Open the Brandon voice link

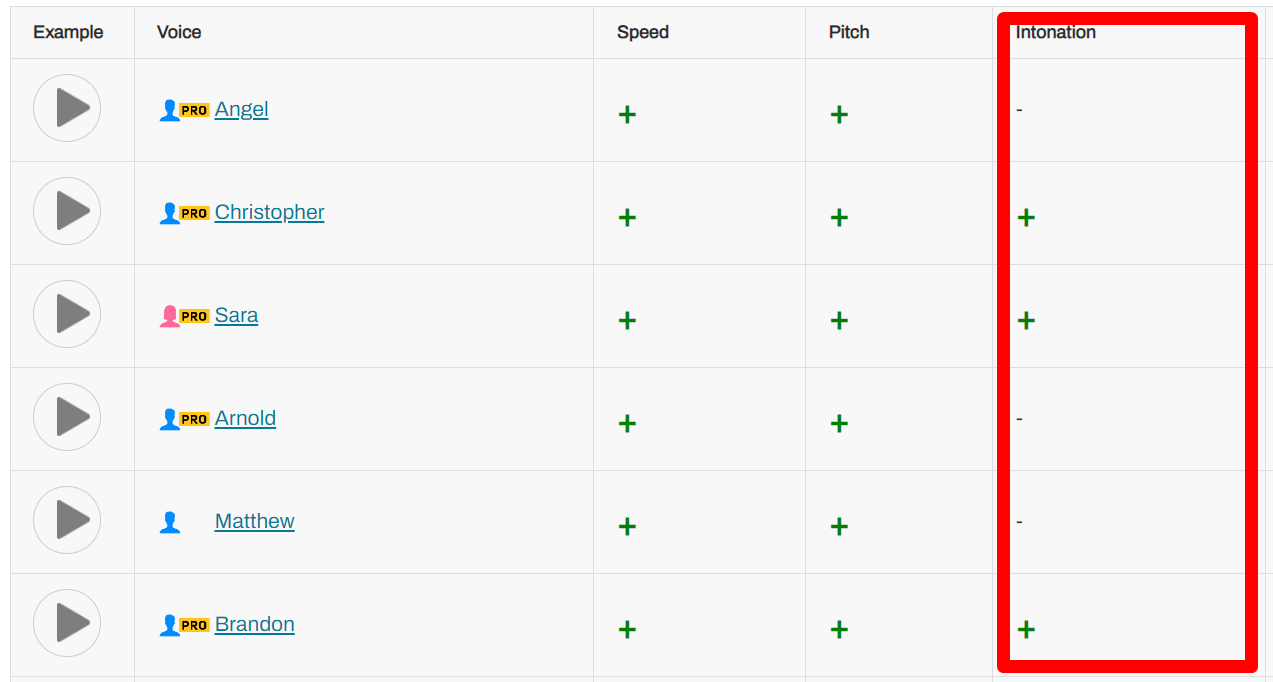[x=254, y=624]
